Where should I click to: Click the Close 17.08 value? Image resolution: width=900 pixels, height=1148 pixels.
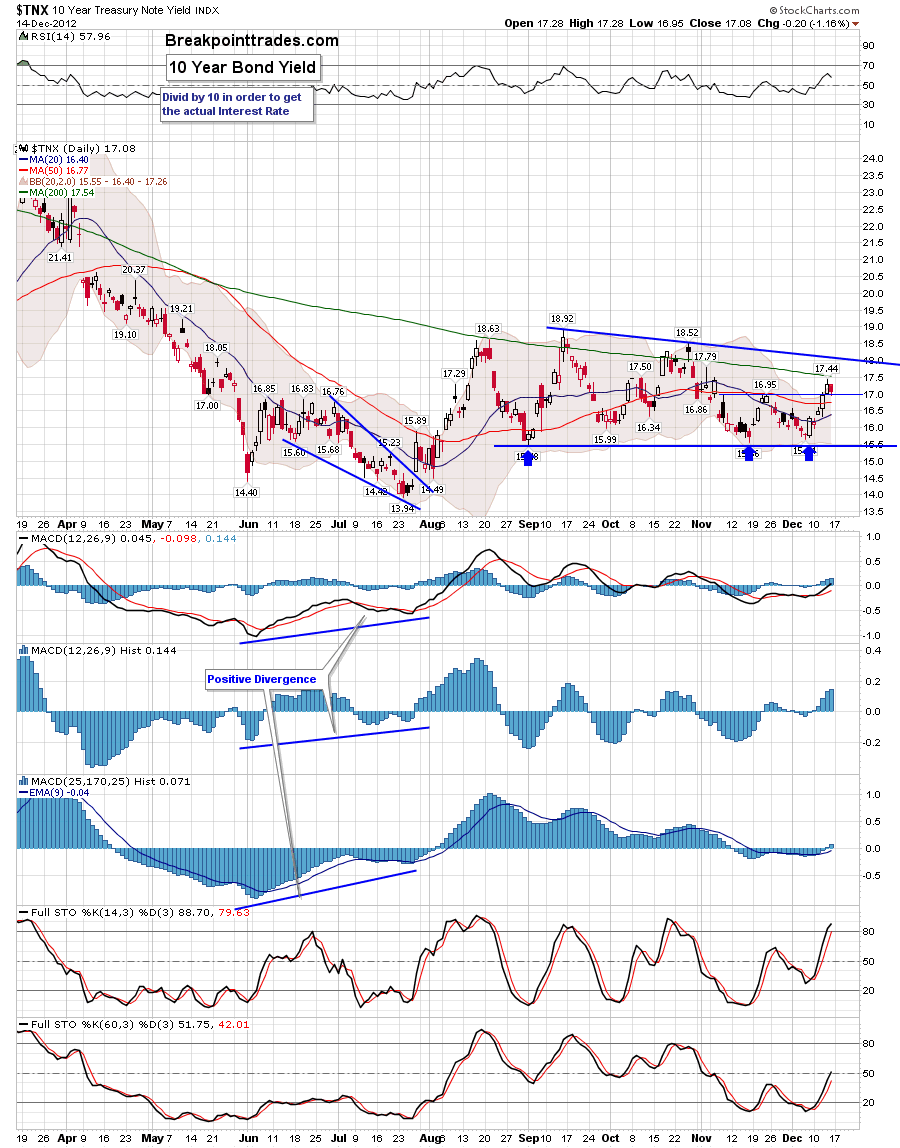pos(719,23)
